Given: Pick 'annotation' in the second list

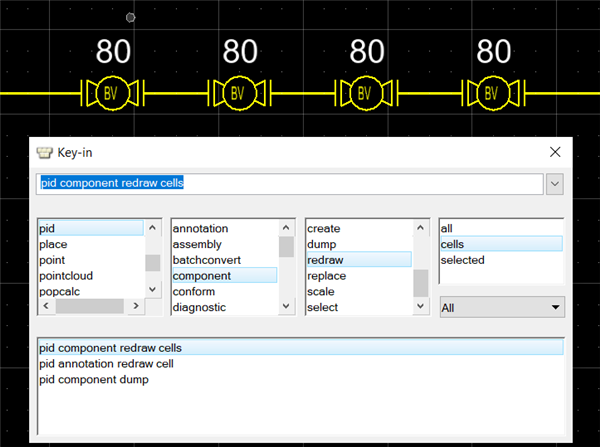Looking at the screenshot, I should pos(200,228).
